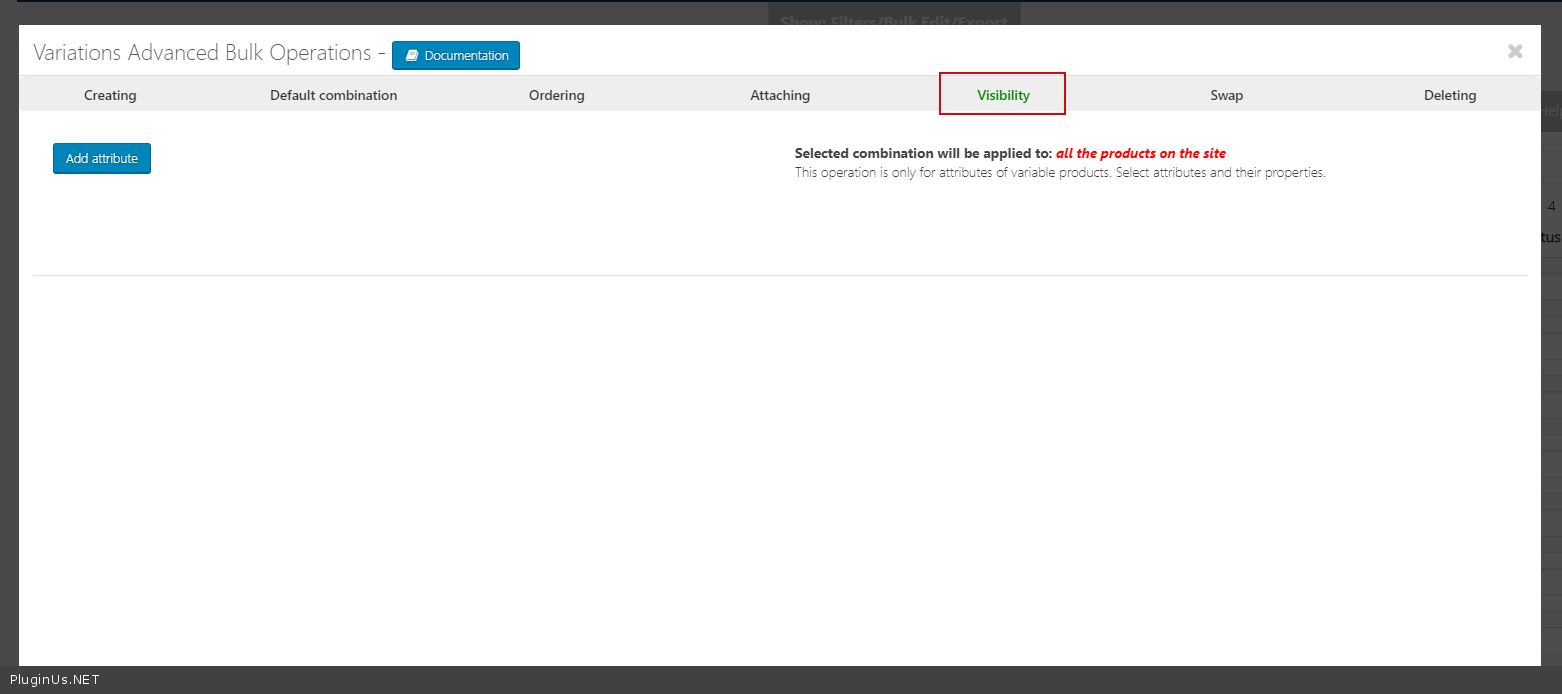Viewport: 1562px width, 694px height.
Task: Click the 'Selected combination will be applied to:' label
Action: click(923, 153)
